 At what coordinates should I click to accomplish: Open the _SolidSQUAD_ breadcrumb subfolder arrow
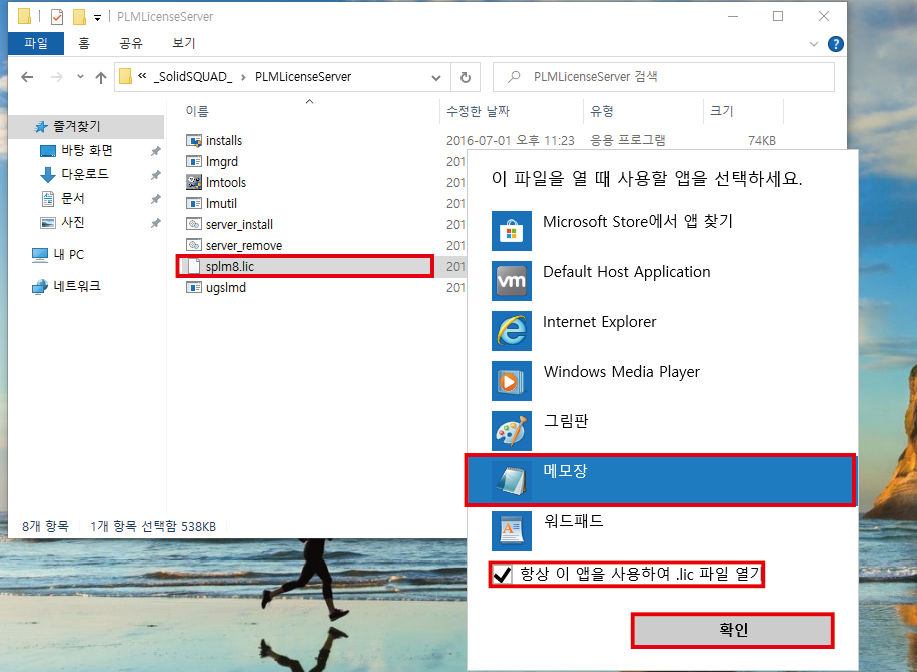(x=243, y=77)
